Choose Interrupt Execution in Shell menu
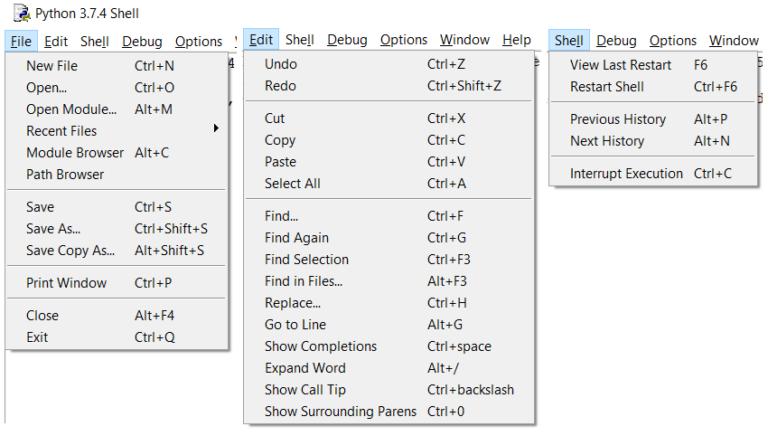 coord(627,173)
